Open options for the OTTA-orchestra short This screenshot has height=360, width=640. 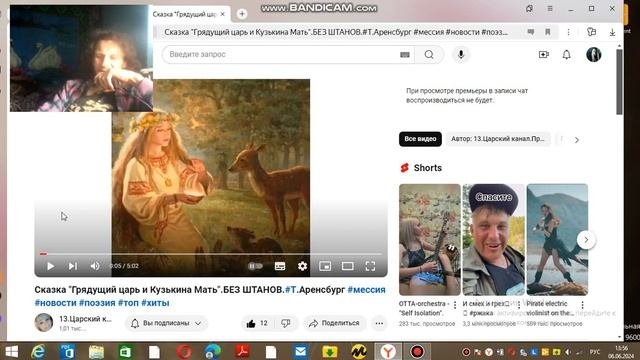(x=455, y=305)
